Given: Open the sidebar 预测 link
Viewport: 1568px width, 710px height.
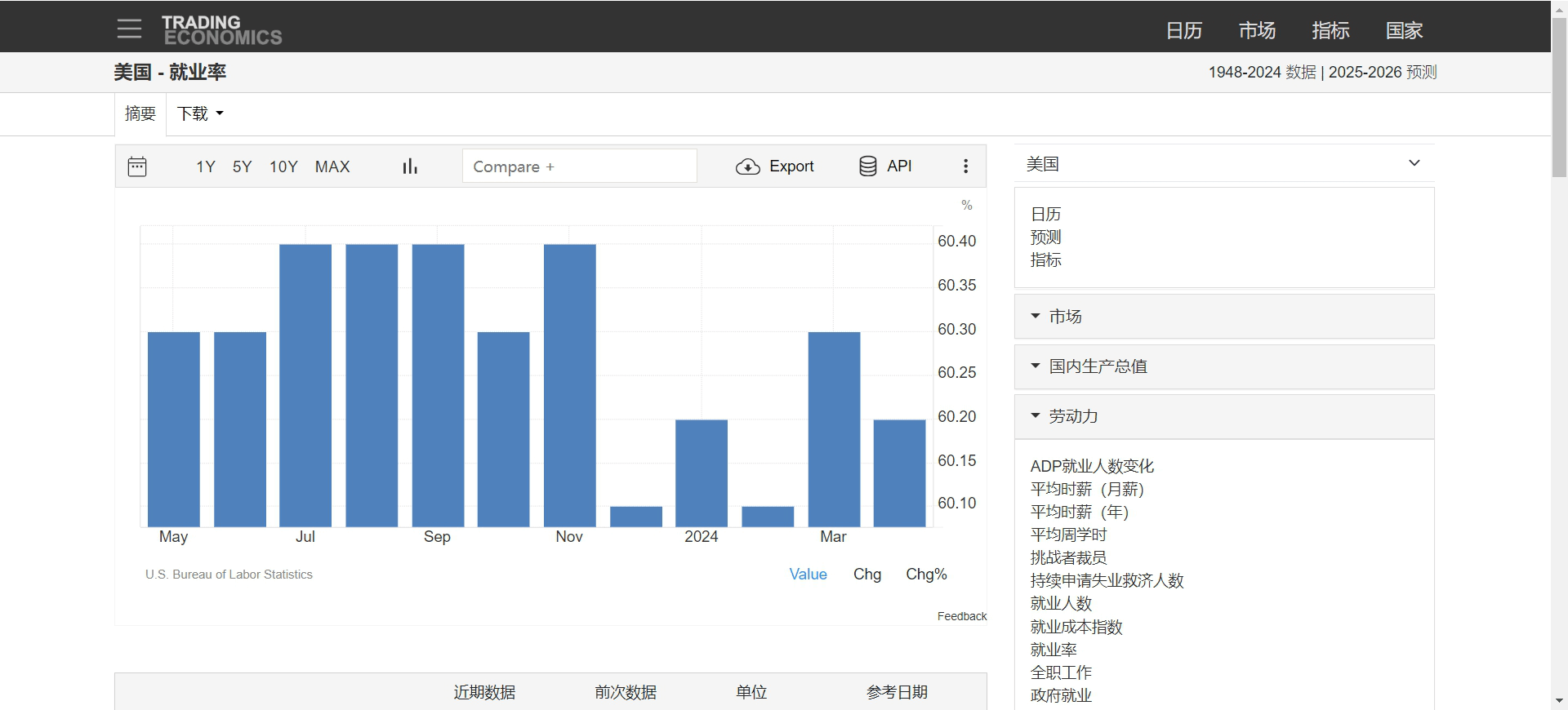Looking at the screenshot, I should point(1045,237).
